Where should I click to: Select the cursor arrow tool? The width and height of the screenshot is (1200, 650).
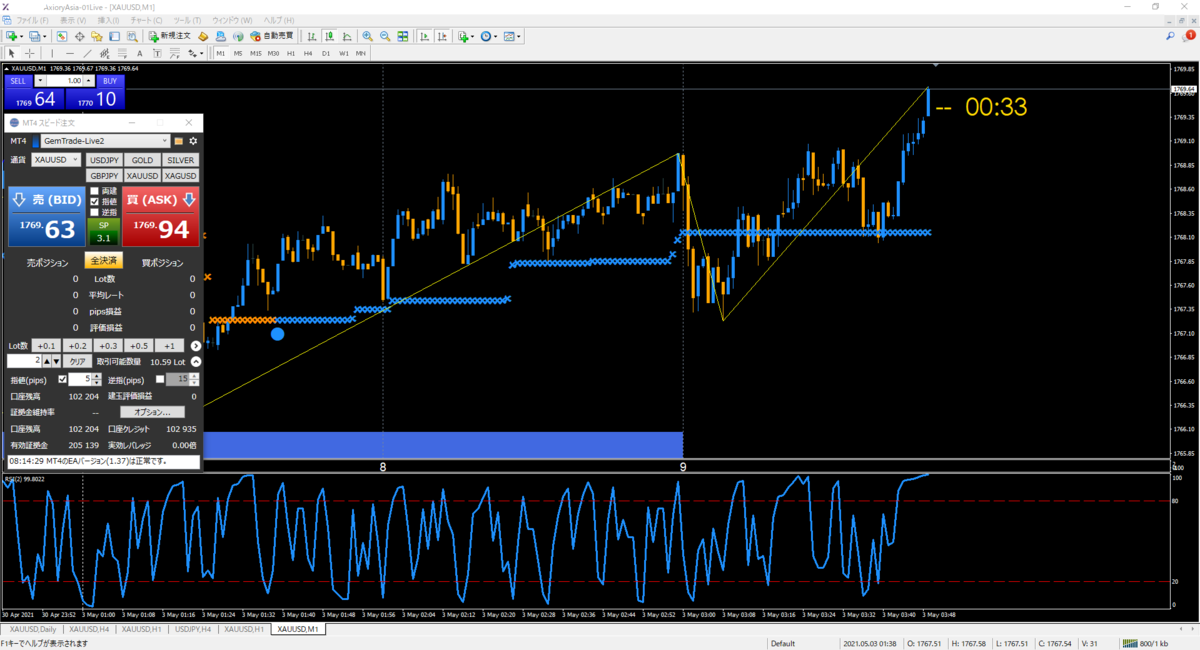click(11, 53)
